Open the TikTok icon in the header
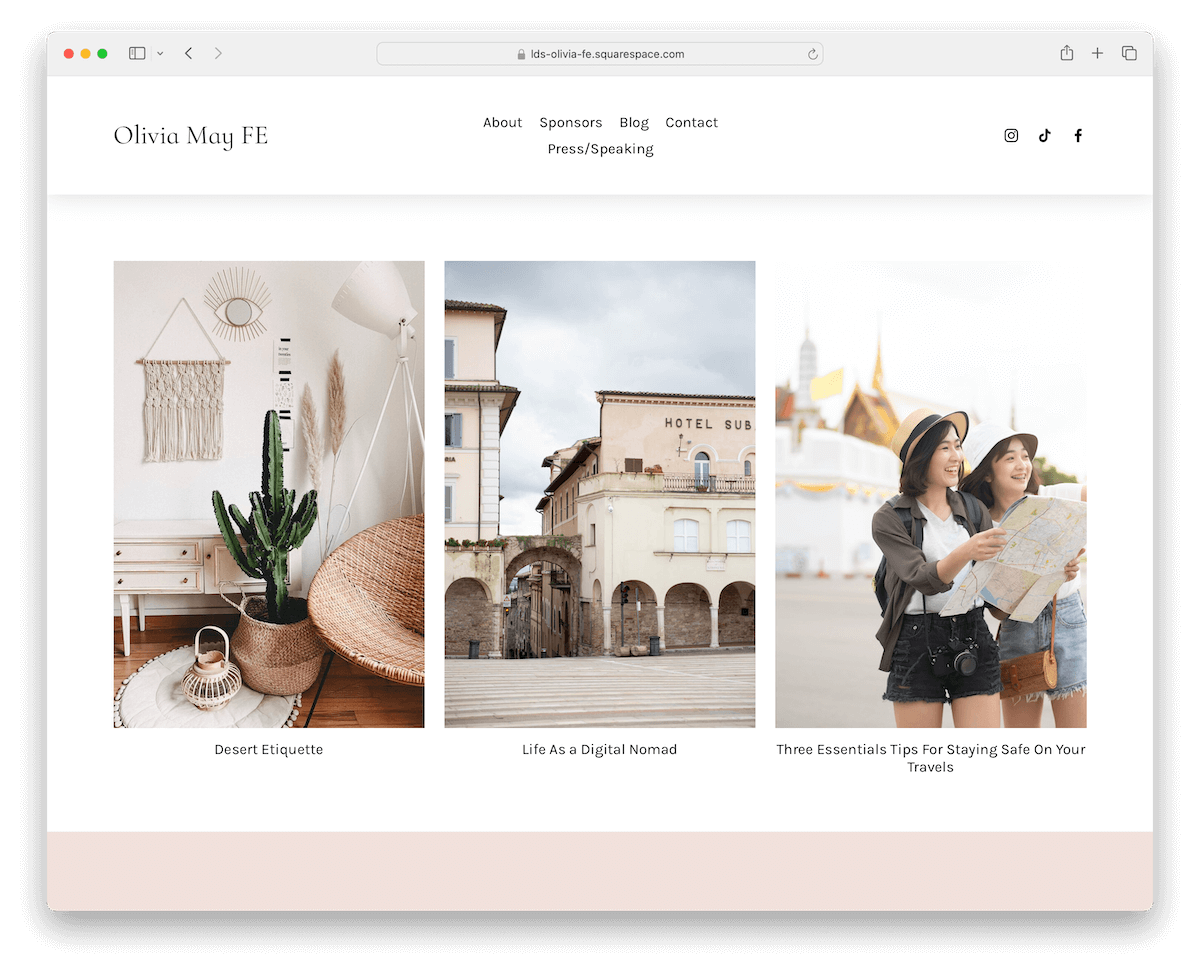The width and height of the screenshot is (1200, 973). click(x=1045, y=135)
